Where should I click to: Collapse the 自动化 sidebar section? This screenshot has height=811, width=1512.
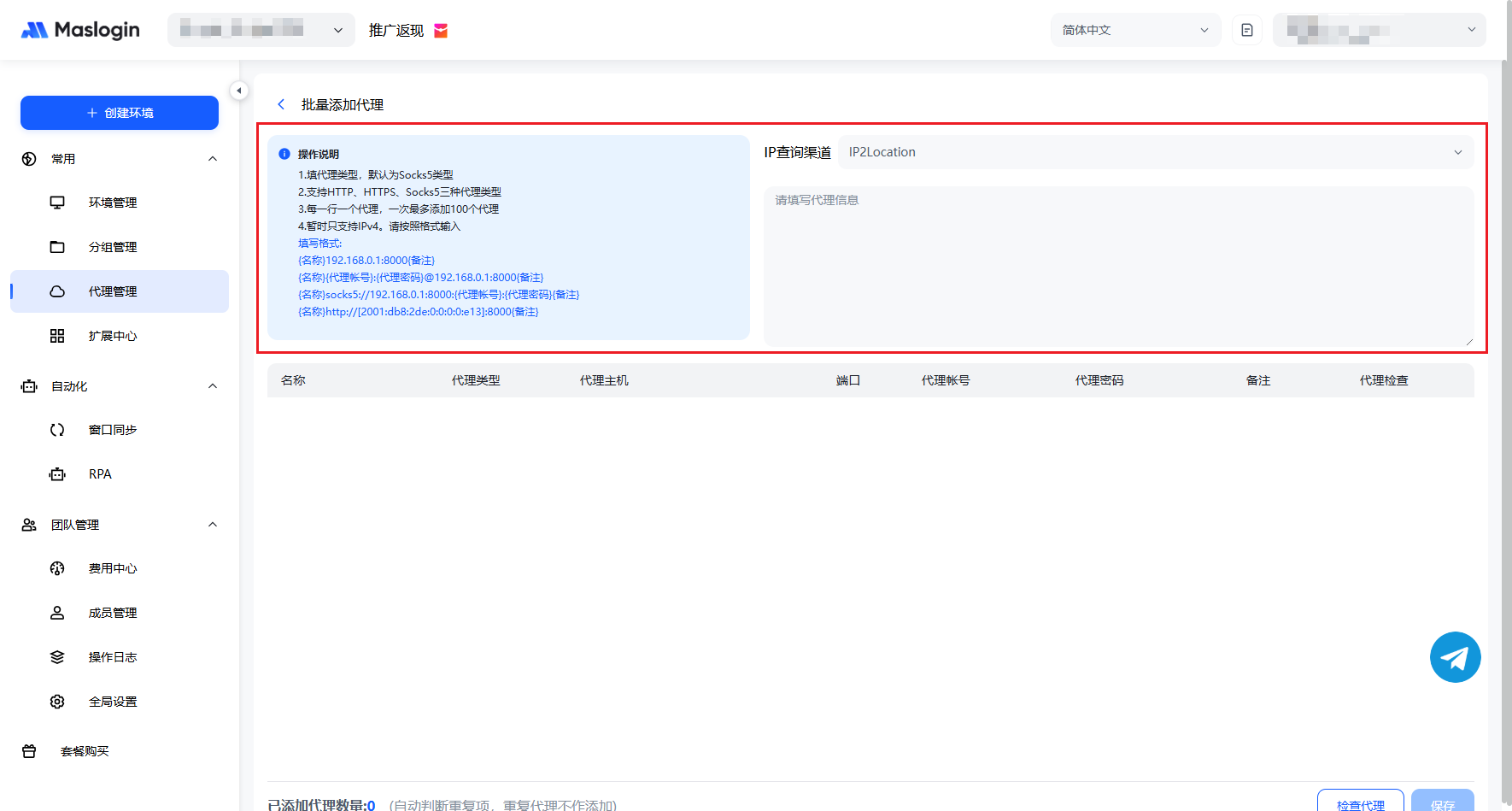click(x=213, y=386)
